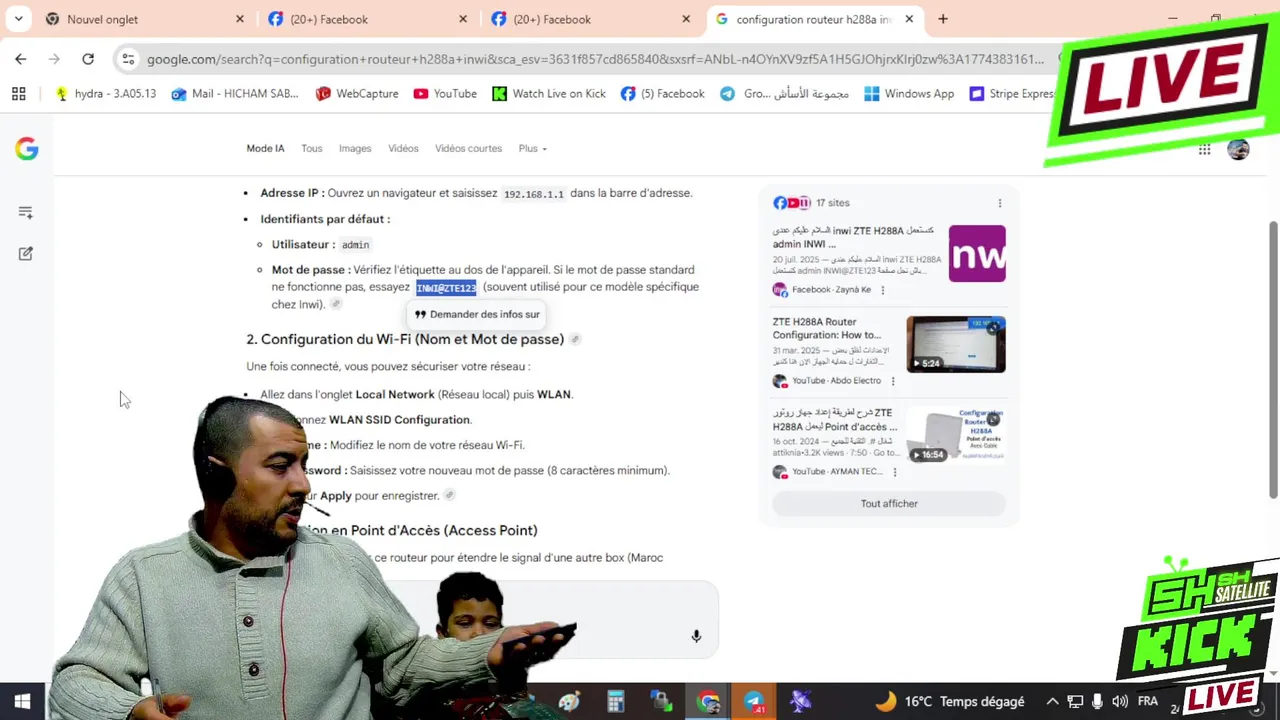The height and width of the screenshot is (720, 1280).
Task: Open the Chrome apps grid shortcut
Action: [18, 93]
